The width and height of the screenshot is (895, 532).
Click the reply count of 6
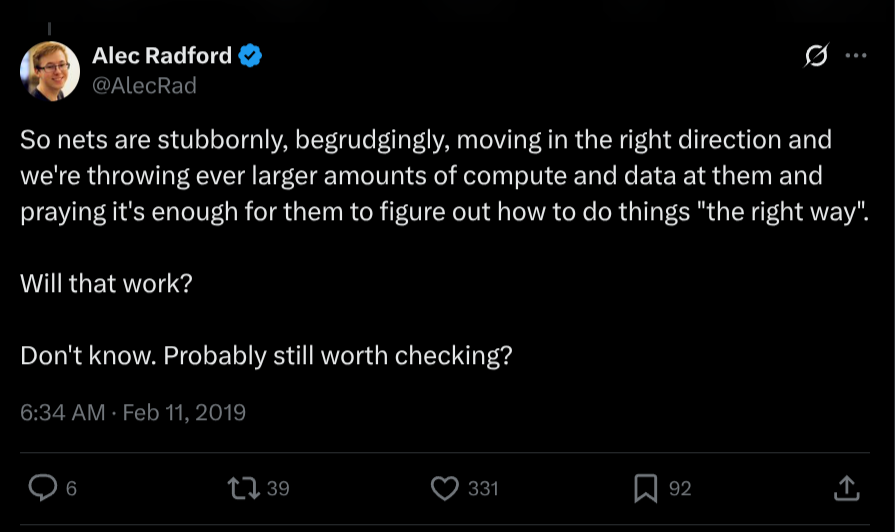coord(71,489)
